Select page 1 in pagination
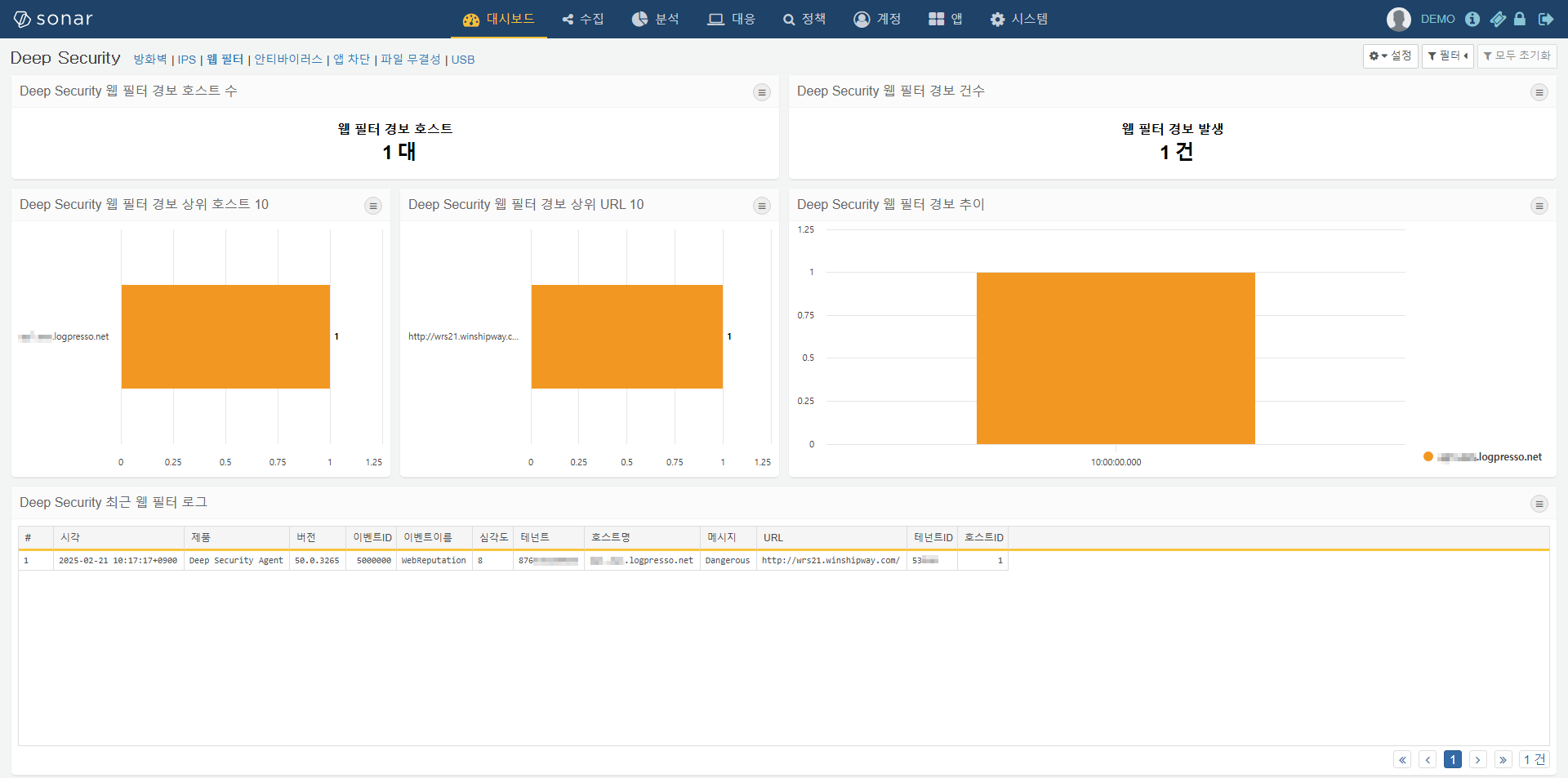1568x778 pixels. tap(1453, 759)
